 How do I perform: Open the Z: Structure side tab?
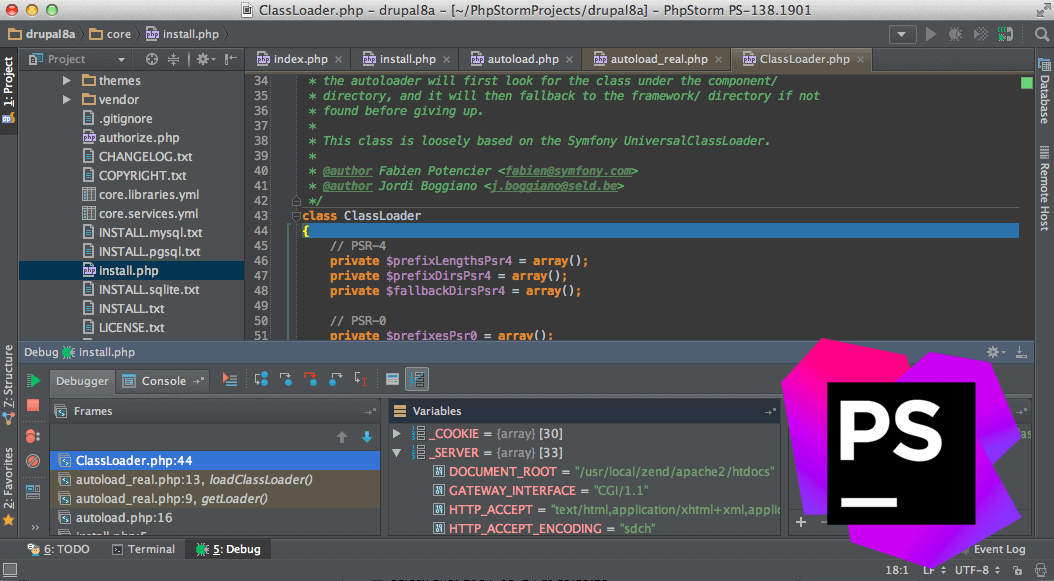pos(9,384)
